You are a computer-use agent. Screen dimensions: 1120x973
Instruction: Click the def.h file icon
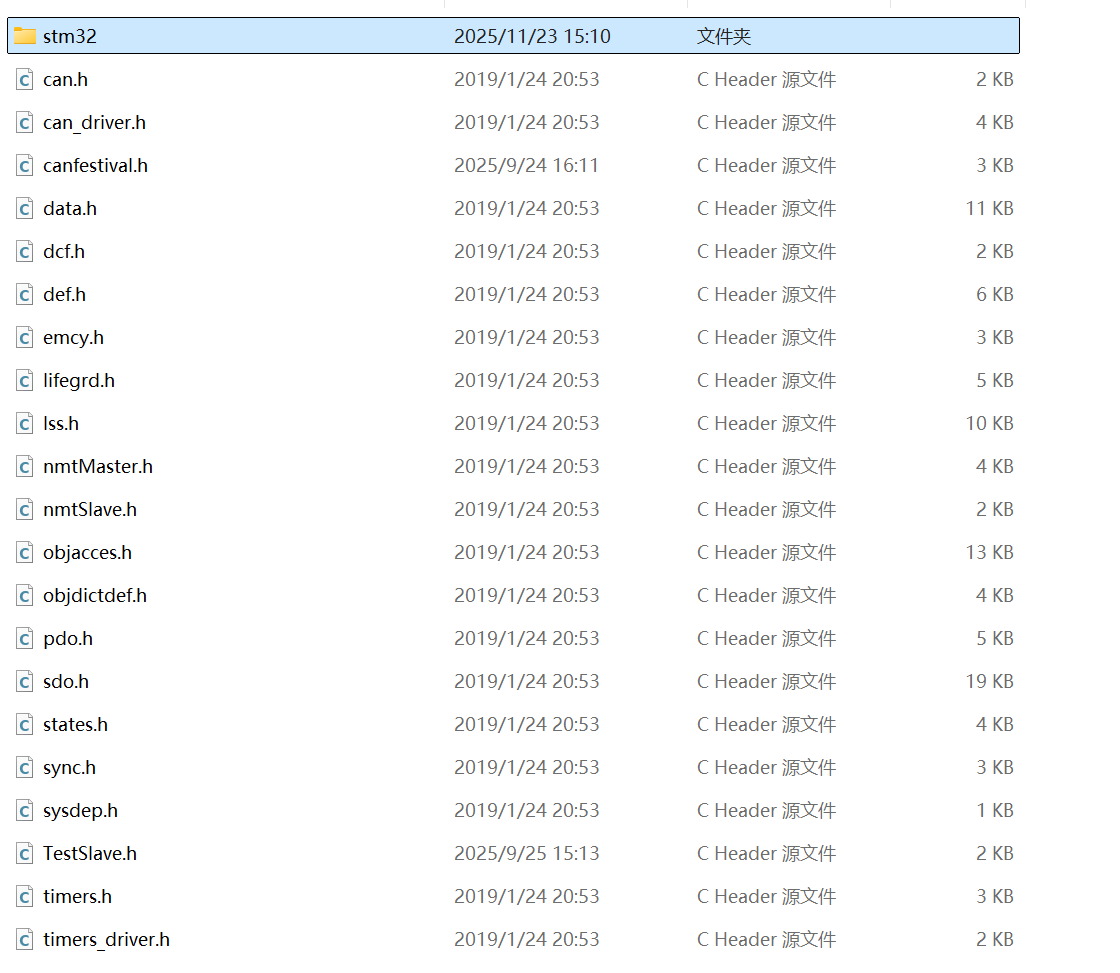tap(25, 294)
